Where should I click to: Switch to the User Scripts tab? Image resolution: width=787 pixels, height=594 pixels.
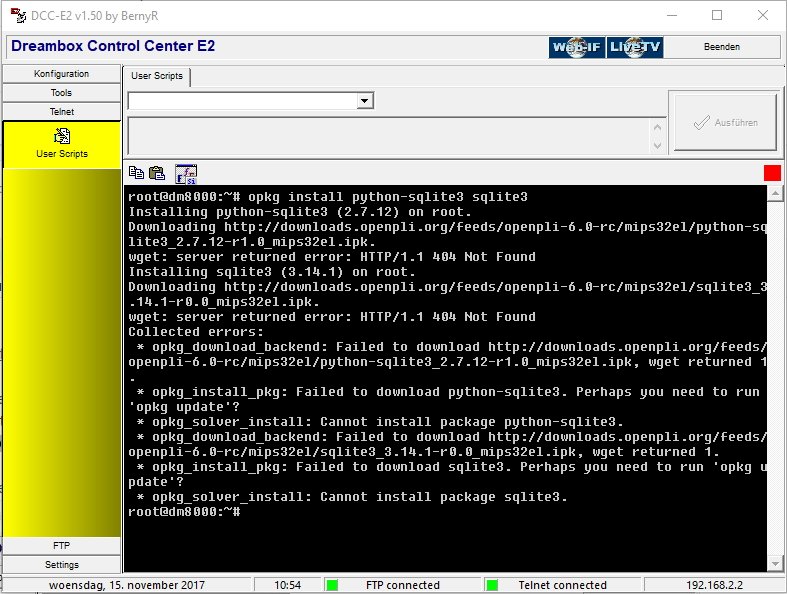157,76
